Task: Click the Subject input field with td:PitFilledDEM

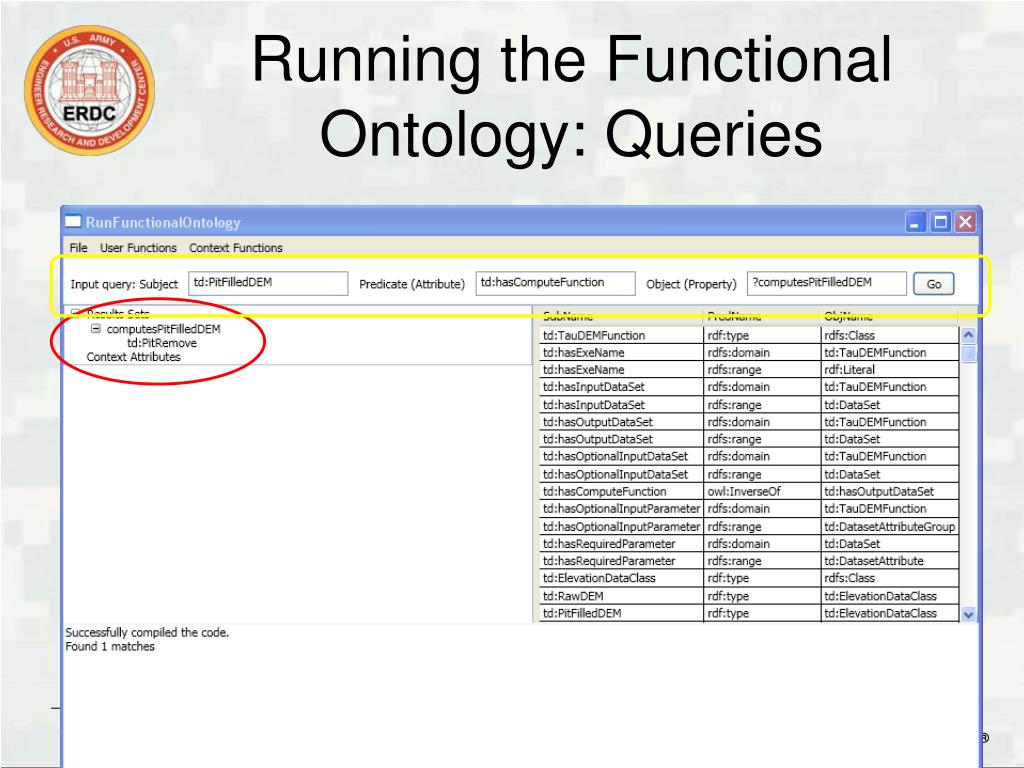Action: click(x=268, y=283)
